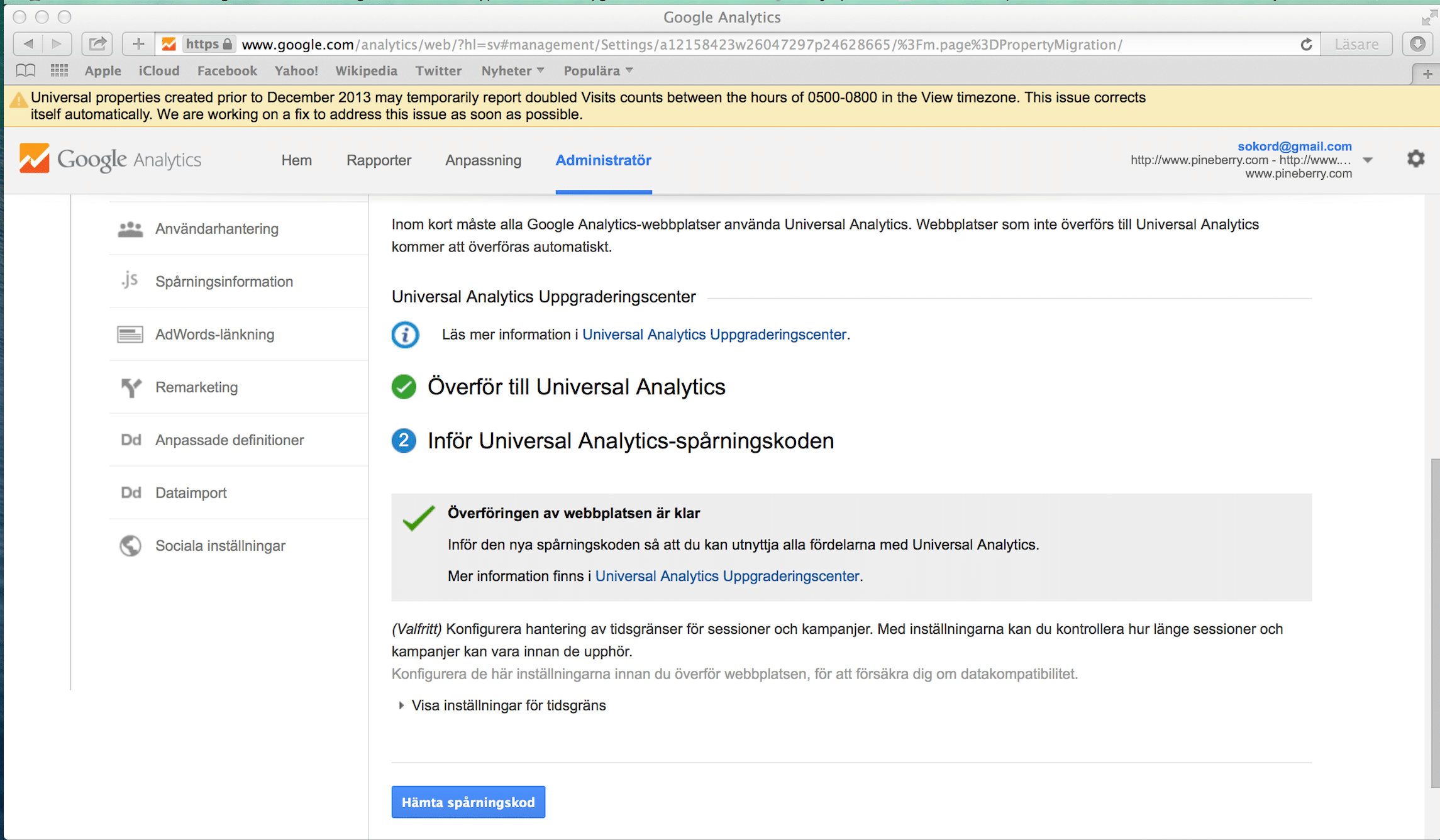Click the Remarketing fork icon

point(131,387)
